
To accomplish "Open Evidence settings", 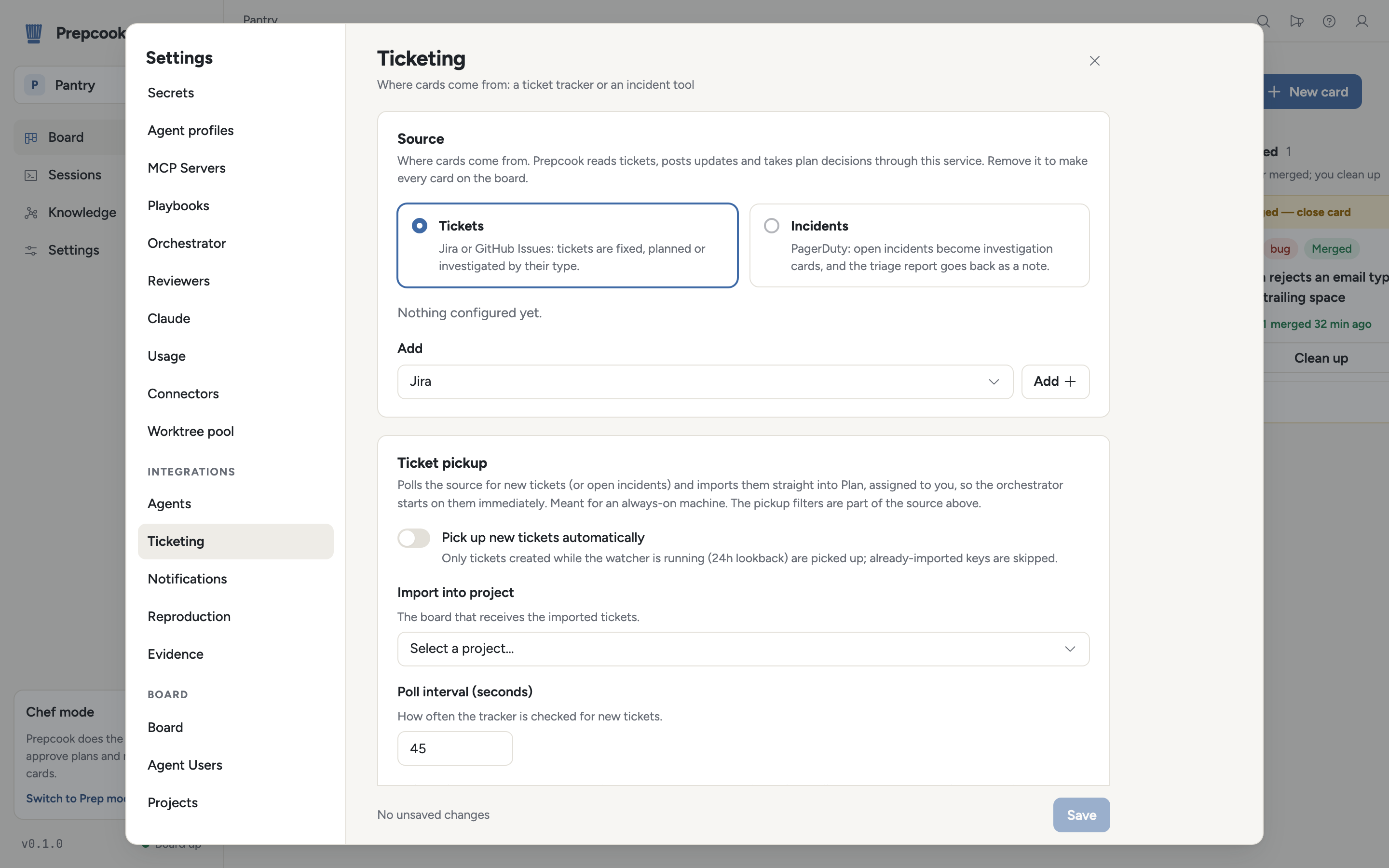I will pyautogui.click(x=235, y=654).
